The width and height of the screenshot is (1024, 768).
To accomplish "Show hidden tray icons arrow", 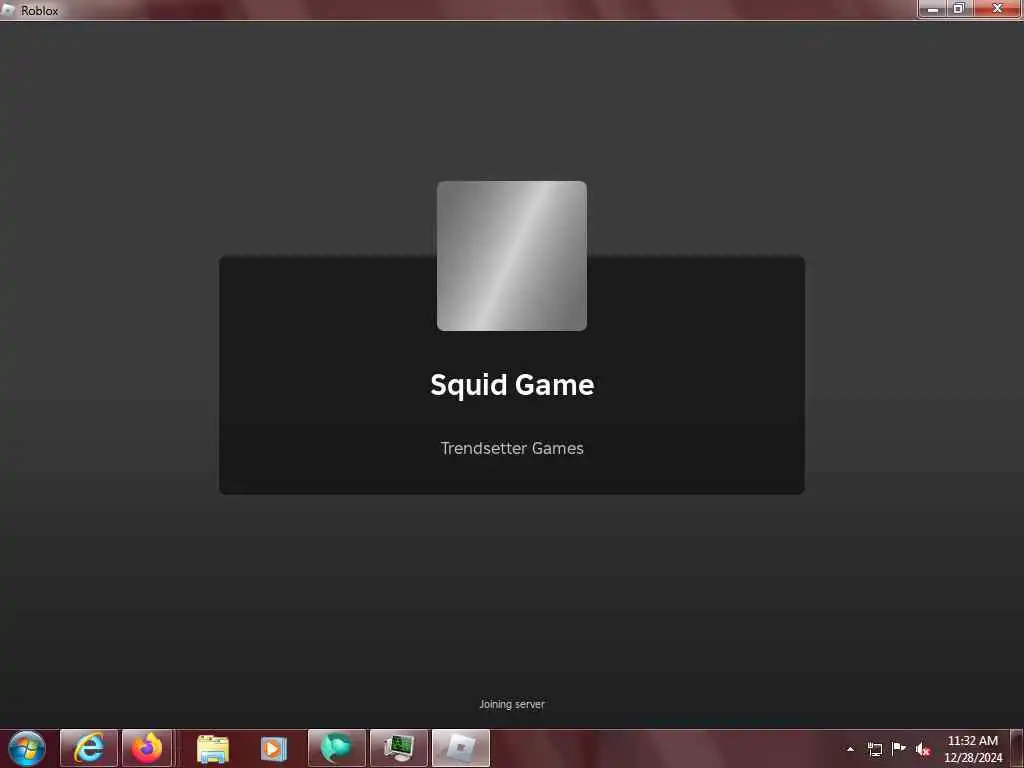I will click(x=850, y=749).
